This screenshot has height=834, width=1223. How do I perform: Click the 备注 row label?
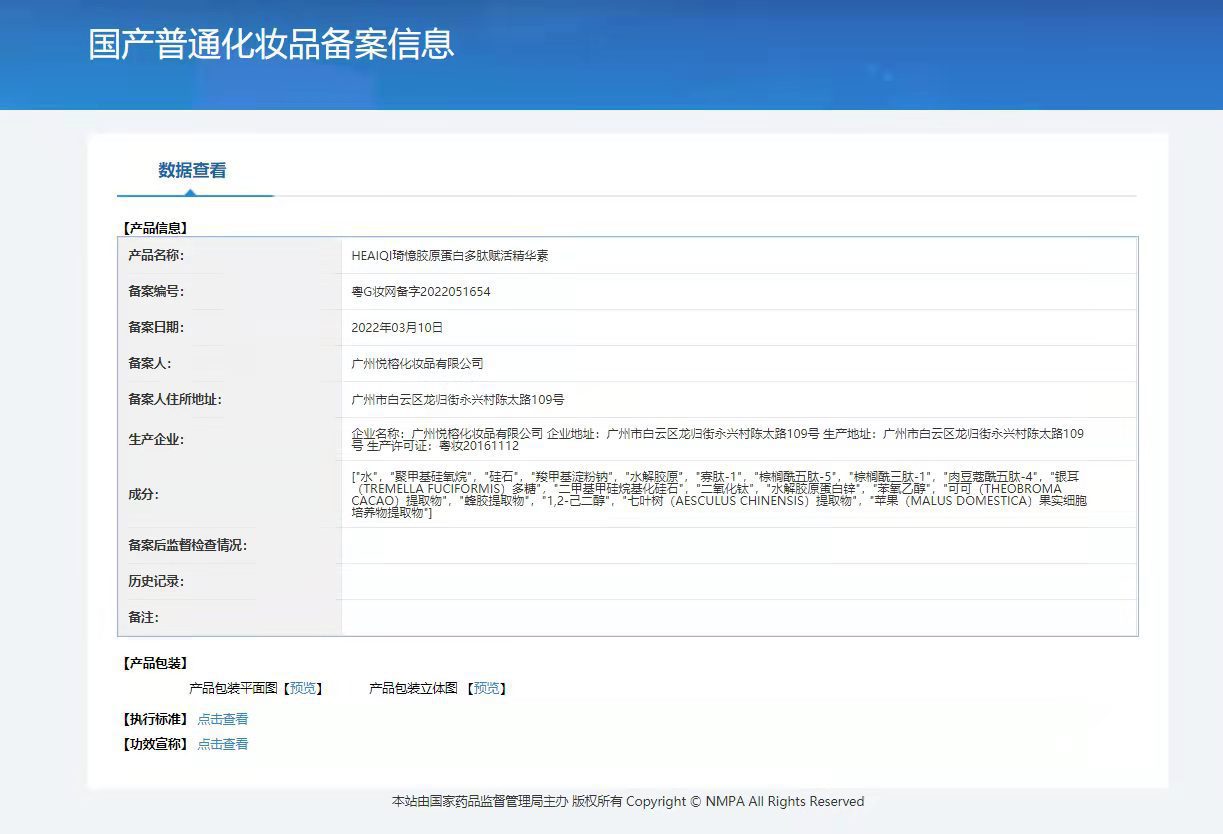143,617
